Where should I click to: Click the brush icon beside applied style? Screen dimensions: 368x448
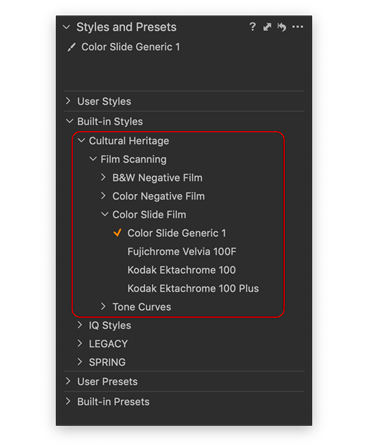pyautogui.click(x=71, y=47)
